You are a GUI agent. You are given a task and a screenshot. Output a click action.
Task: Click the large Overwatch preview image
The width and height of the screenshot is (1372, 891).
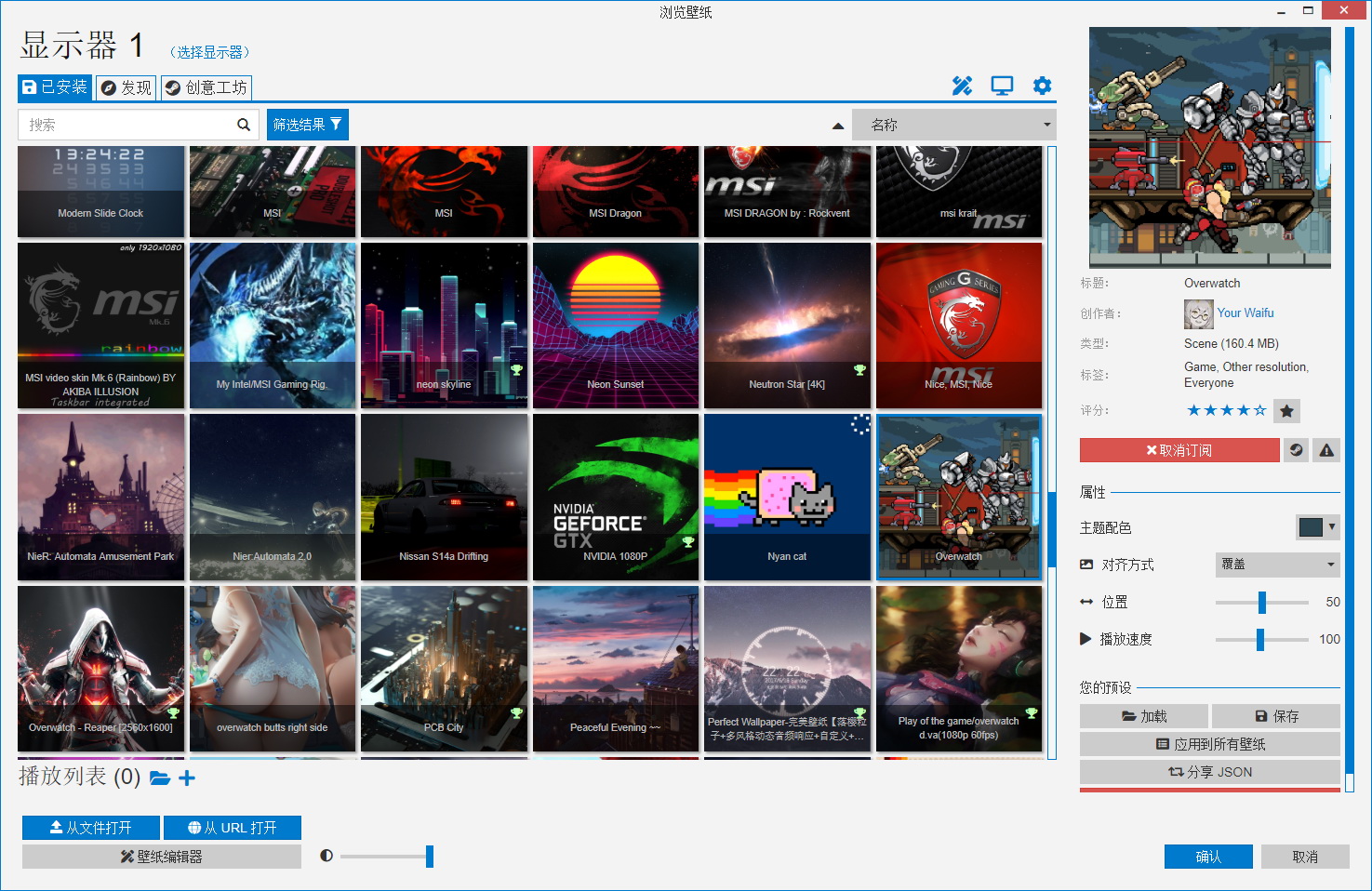pos(1210,148)
